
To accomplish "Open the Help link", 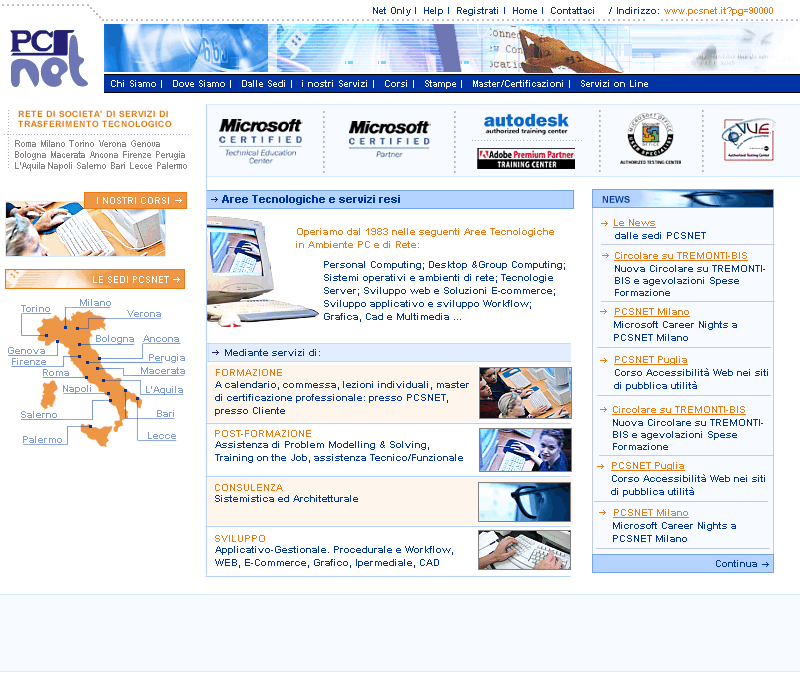I will (x=433, y=11).
